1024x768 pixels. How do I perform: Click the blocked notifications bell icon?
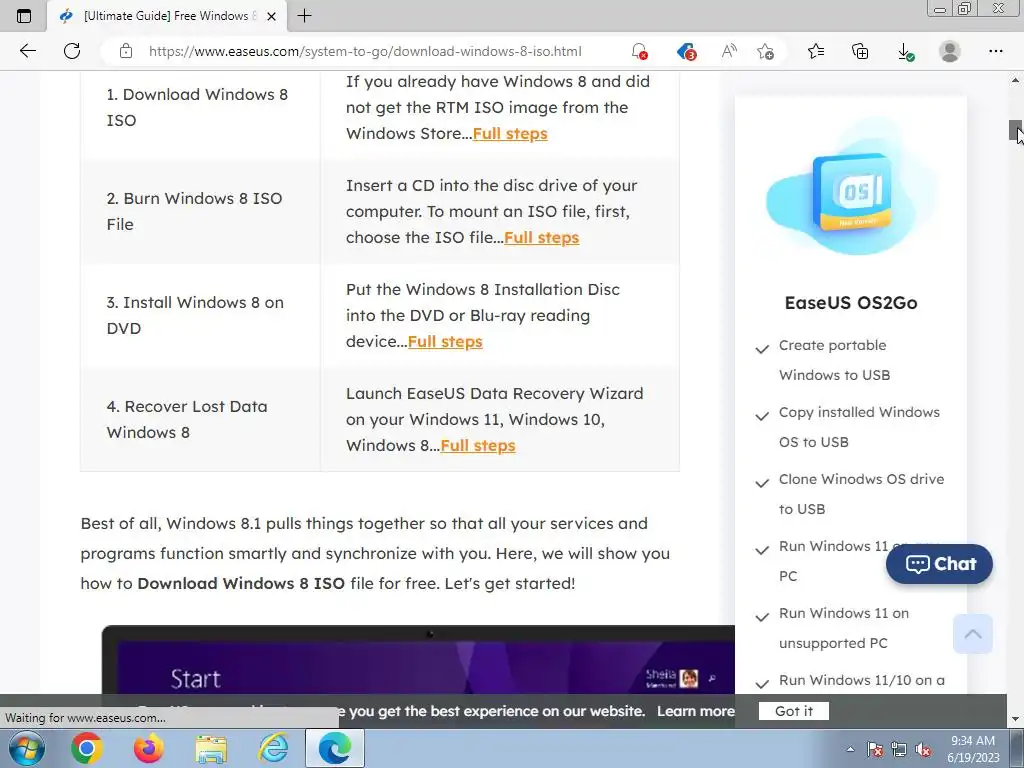click(639, 51)
